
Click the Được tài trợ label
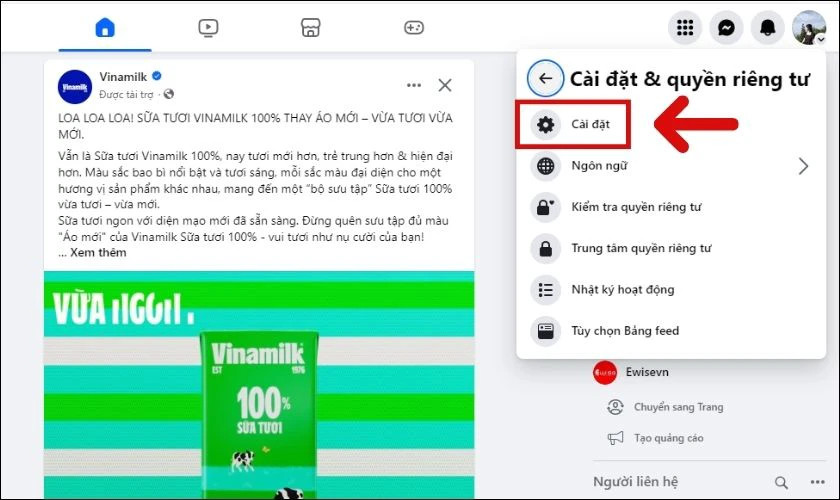tap(126, 95)
